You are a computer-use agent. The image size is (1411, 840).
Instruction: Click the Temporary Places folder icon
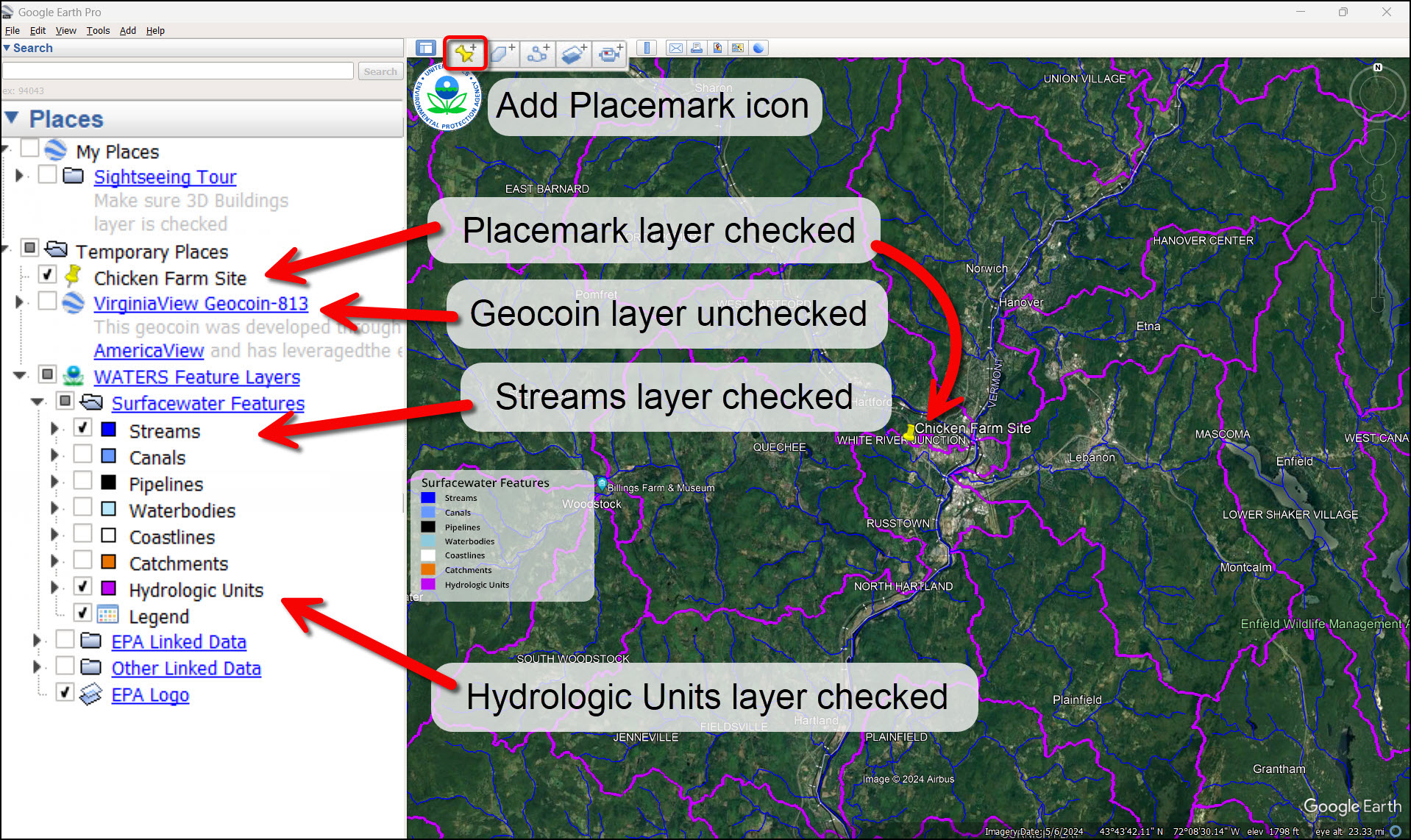point(56,249)
